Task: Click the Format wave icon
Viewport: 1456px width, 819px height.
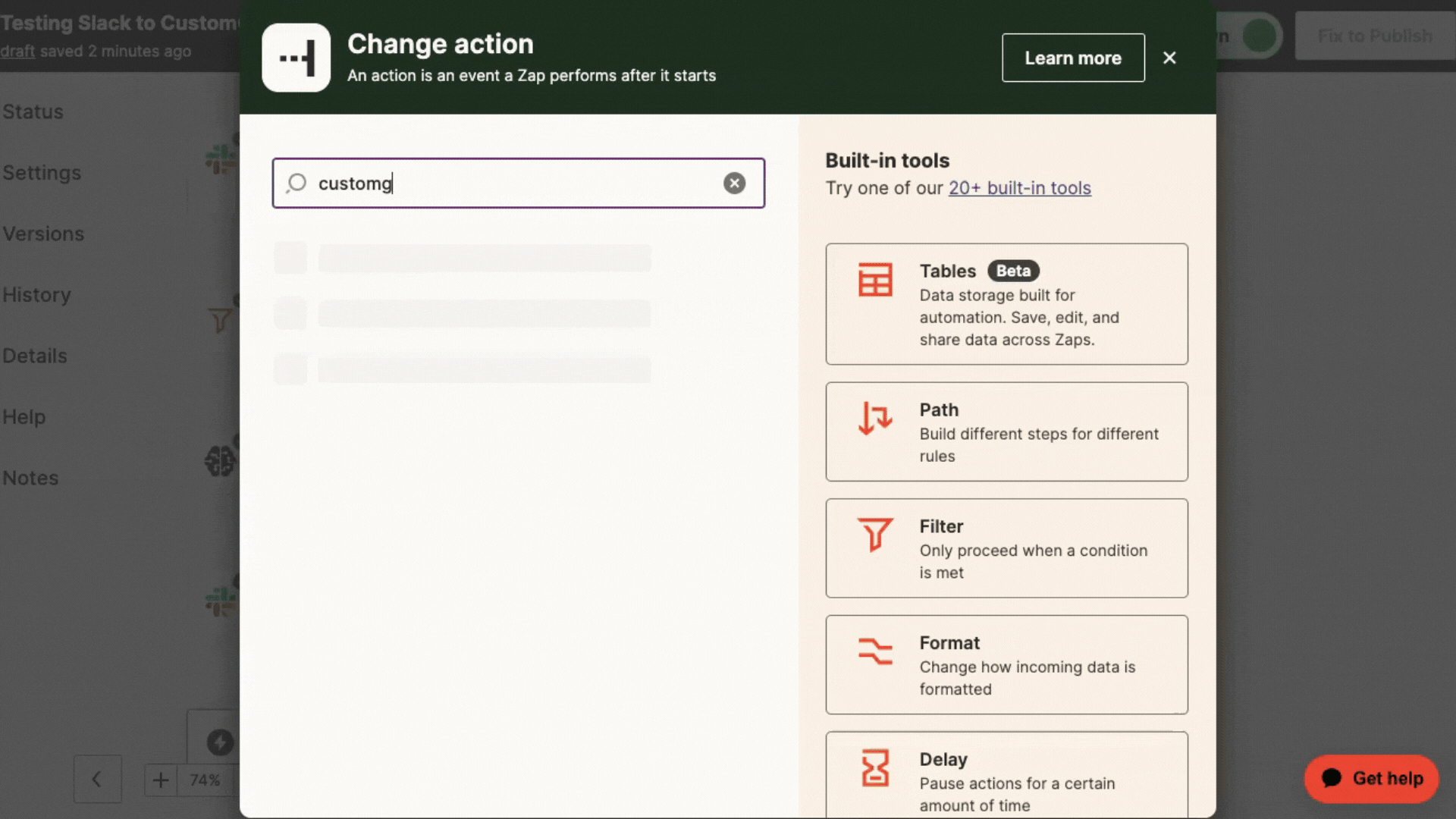Action: coord(875,651)
